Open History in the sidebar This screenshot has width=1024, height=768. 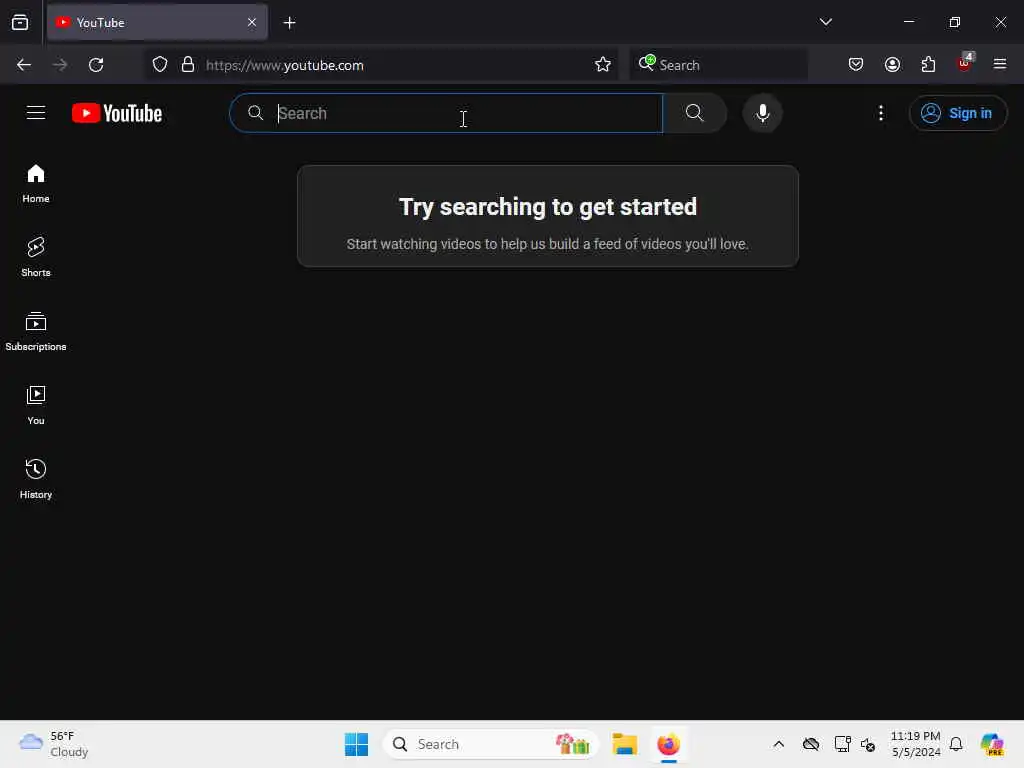pos(36,479)
